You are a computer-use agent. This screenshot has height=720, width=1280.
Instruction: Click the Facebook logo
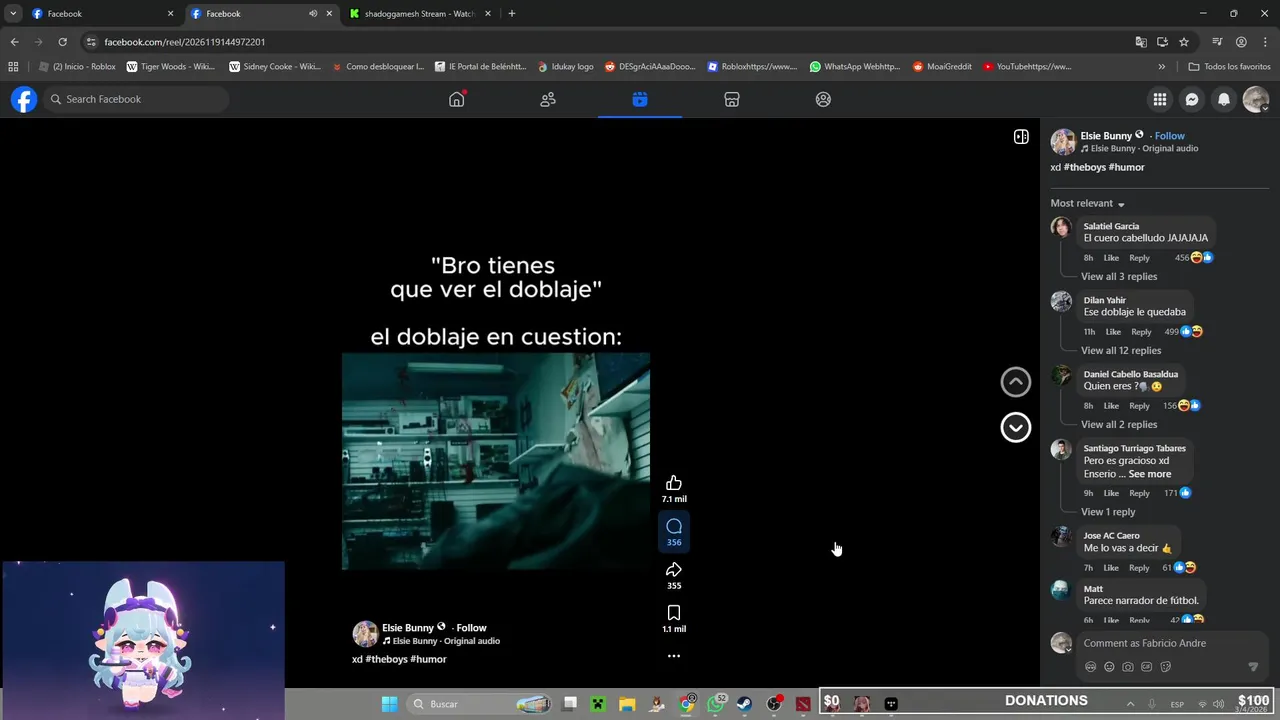(24, 99)
